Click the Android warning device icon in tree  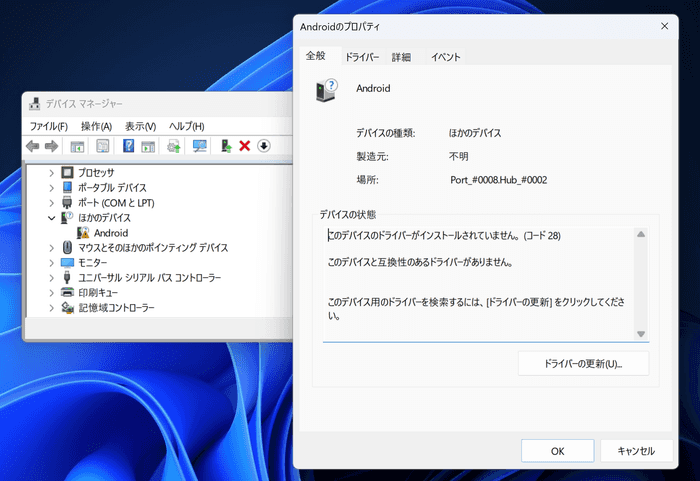(83, 232)
